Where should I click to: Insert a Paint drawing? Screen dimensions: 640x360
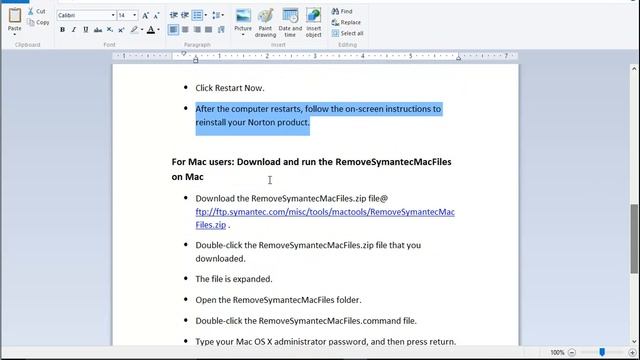tap(265, 23)
